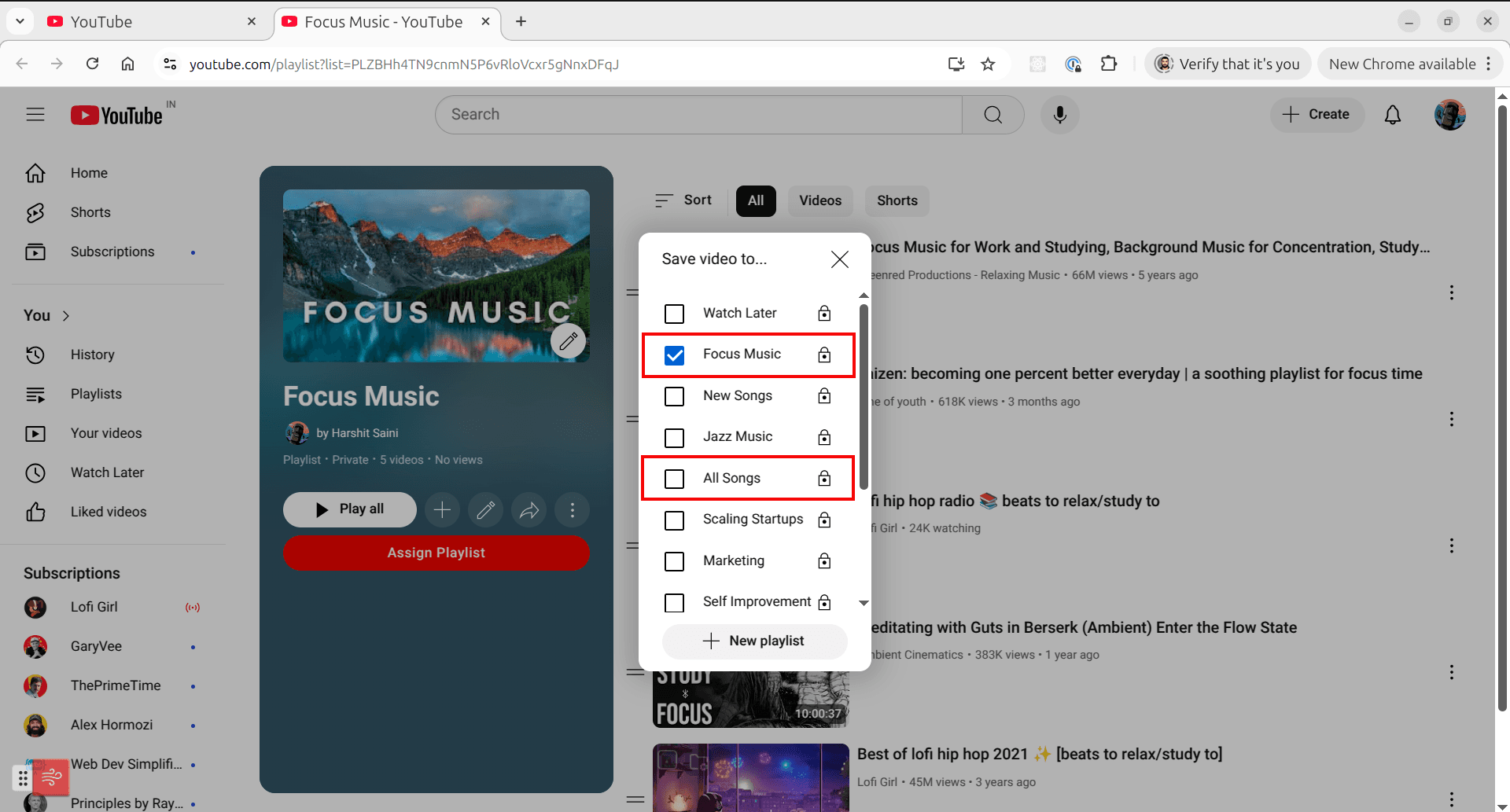Open the Harshit Saini channel link
Screen dimensions: 1510x812
click(x=357, y=433)
